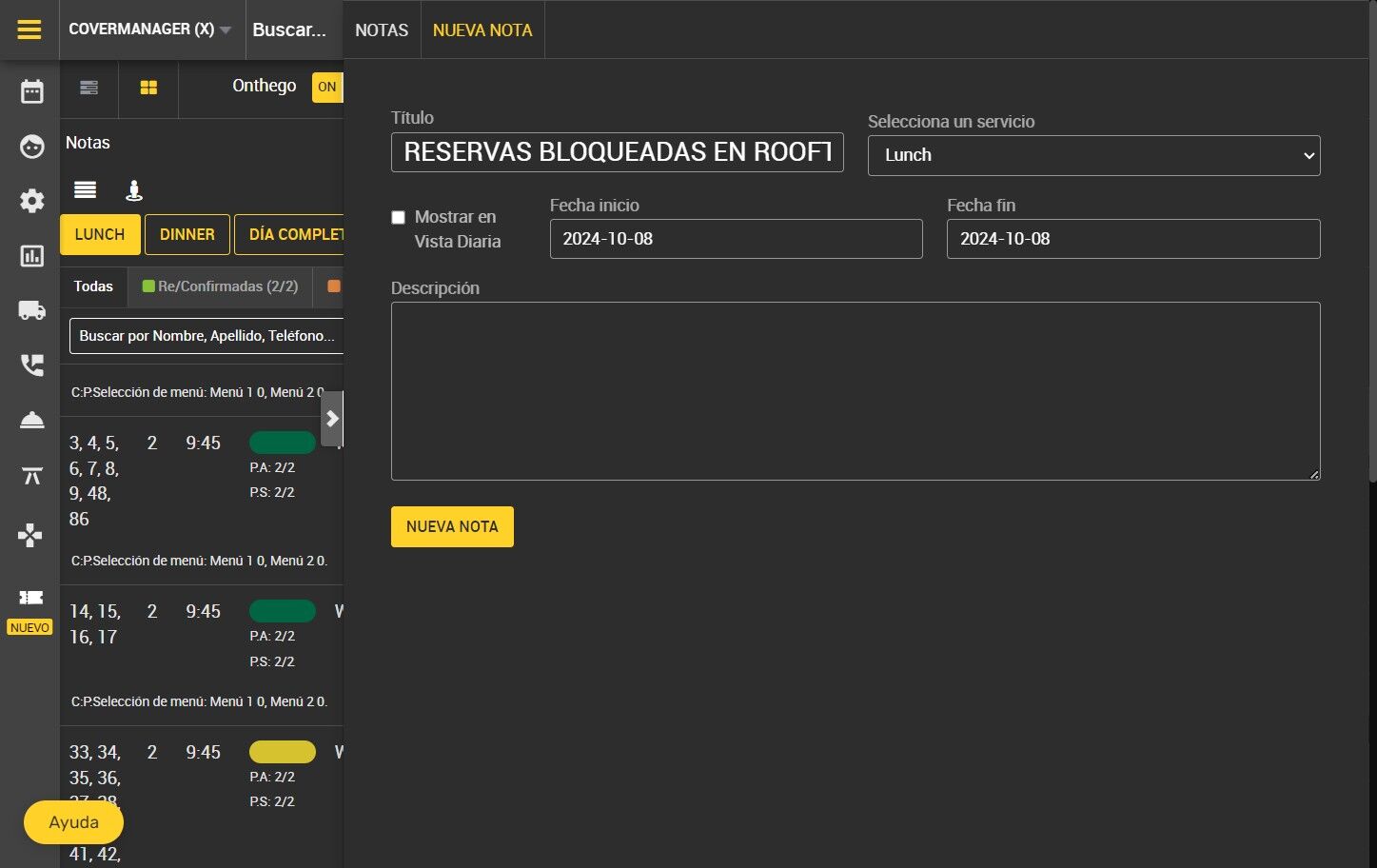Filter by Re/Confirmadas (2/2) tab
This screenshot has width=1377, height=868.
220,286
